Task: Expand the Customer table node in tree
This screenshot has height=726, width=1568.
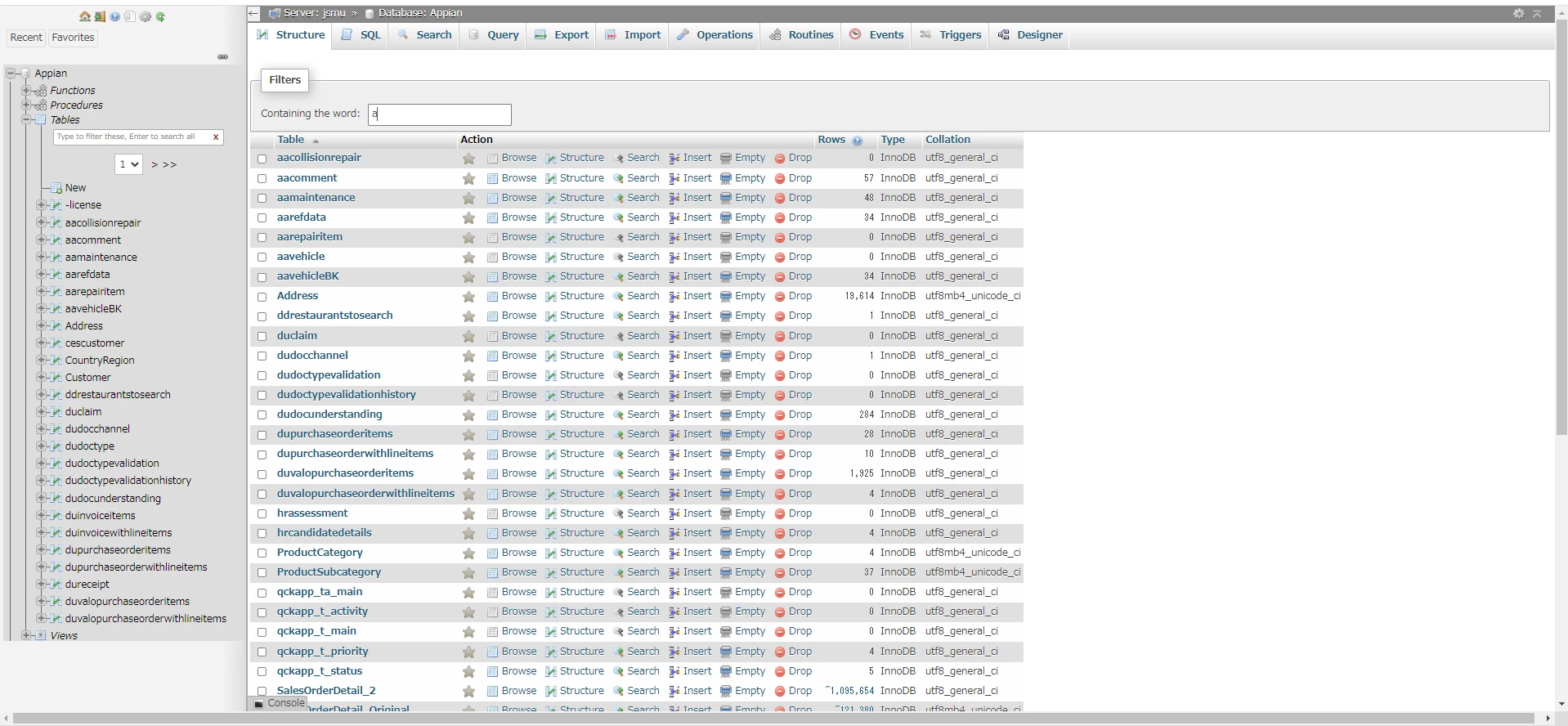Action: pos(41,377)
